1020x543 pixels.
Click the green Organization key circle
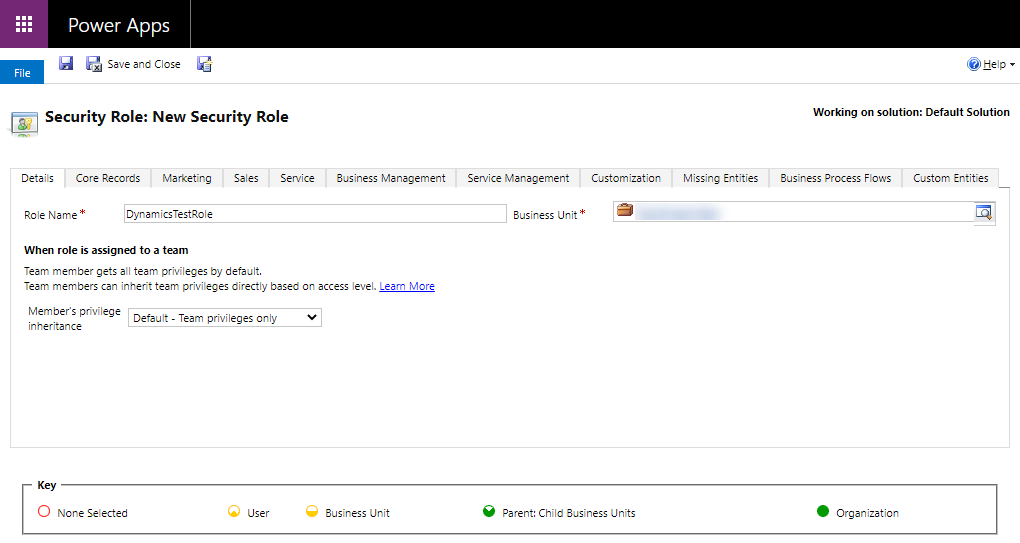823,512
